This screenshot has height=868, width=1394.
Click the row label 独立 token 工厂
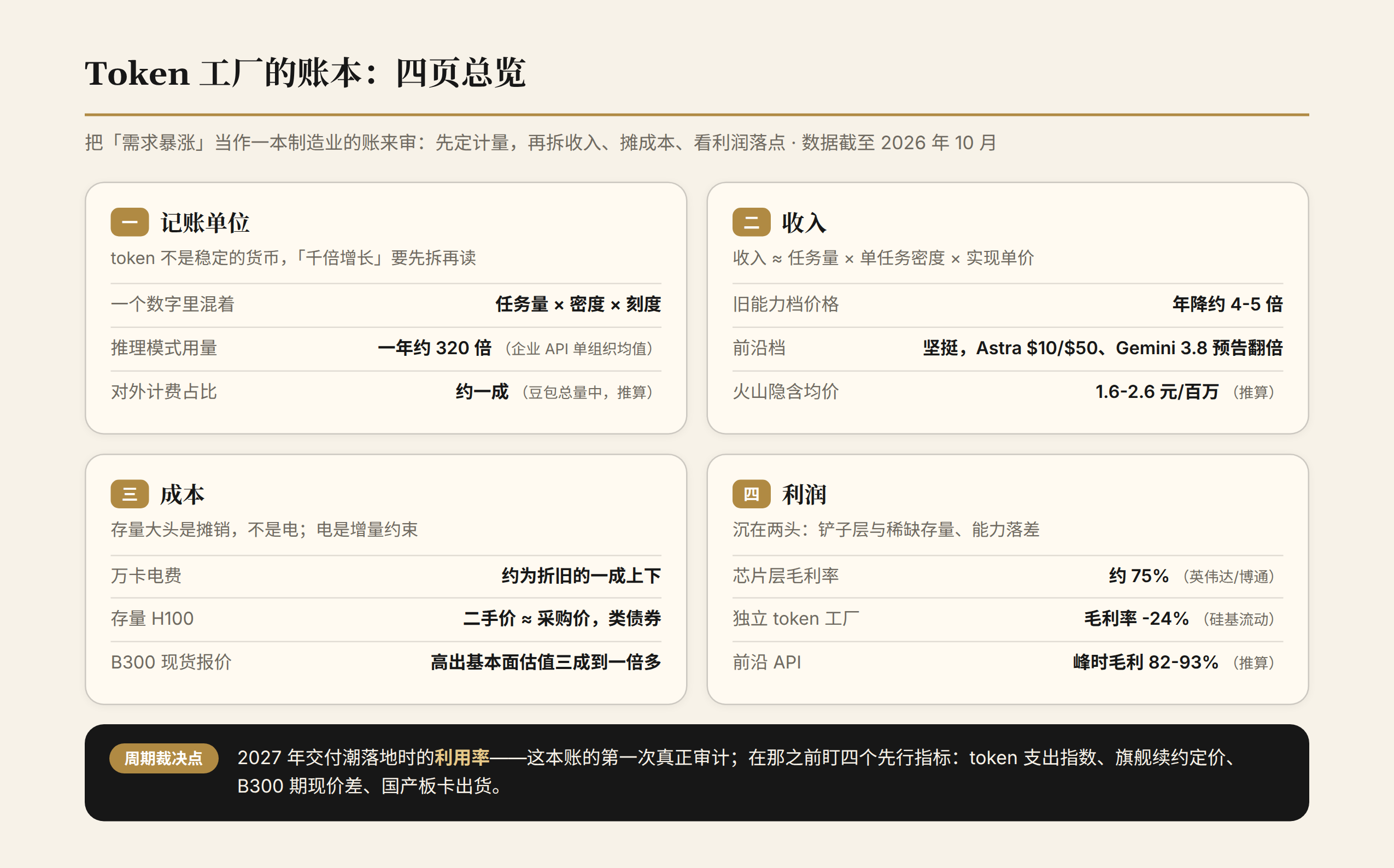pos(796,618)
